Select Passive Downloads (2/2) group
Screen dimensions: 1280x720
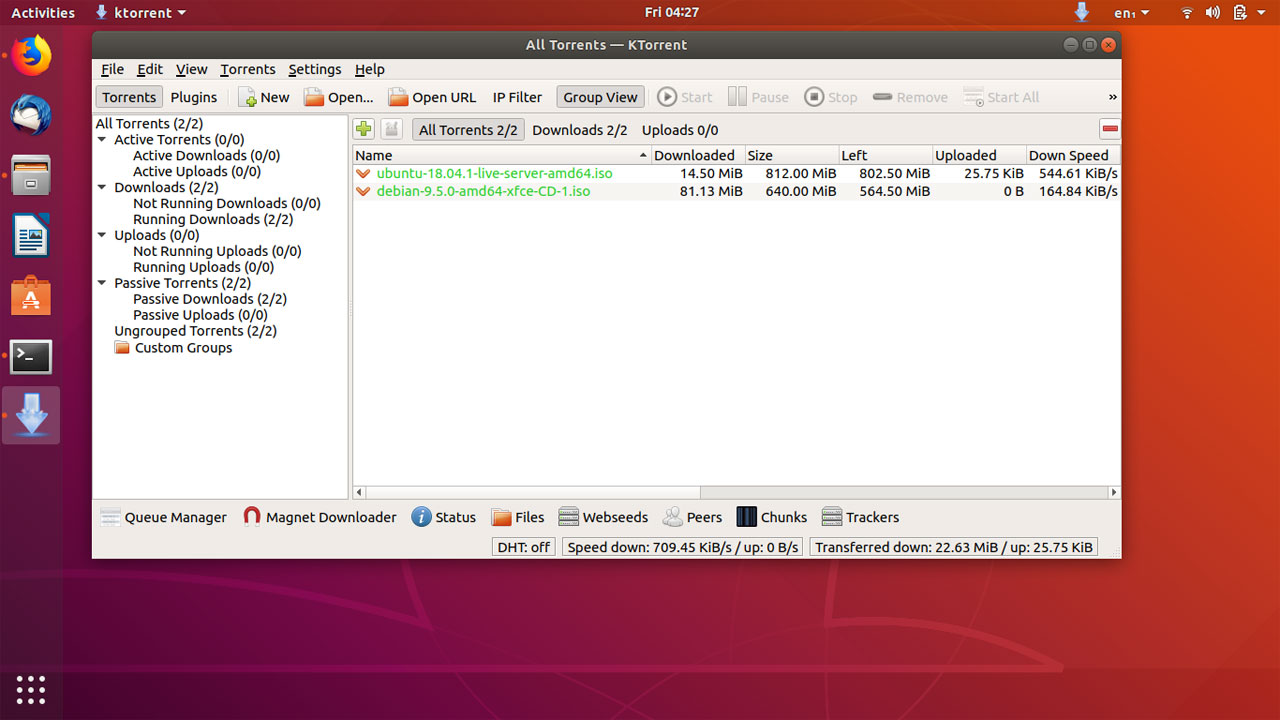[210, 299]
